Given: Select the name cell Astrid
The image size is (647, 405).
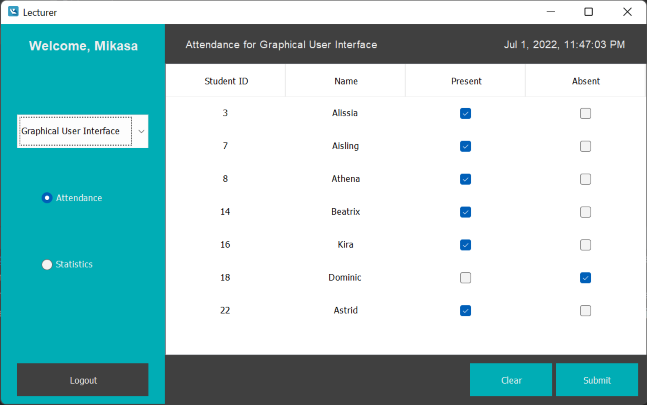Looking at the screenshot, I should [x=346, y=310].
